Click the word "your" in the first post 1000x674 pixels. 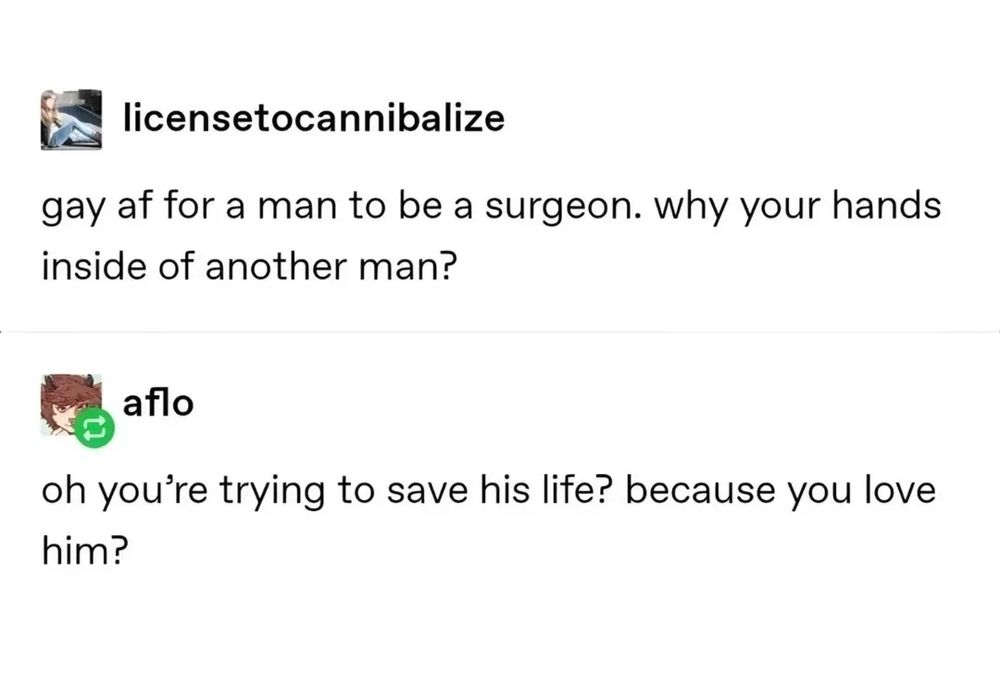779,210
